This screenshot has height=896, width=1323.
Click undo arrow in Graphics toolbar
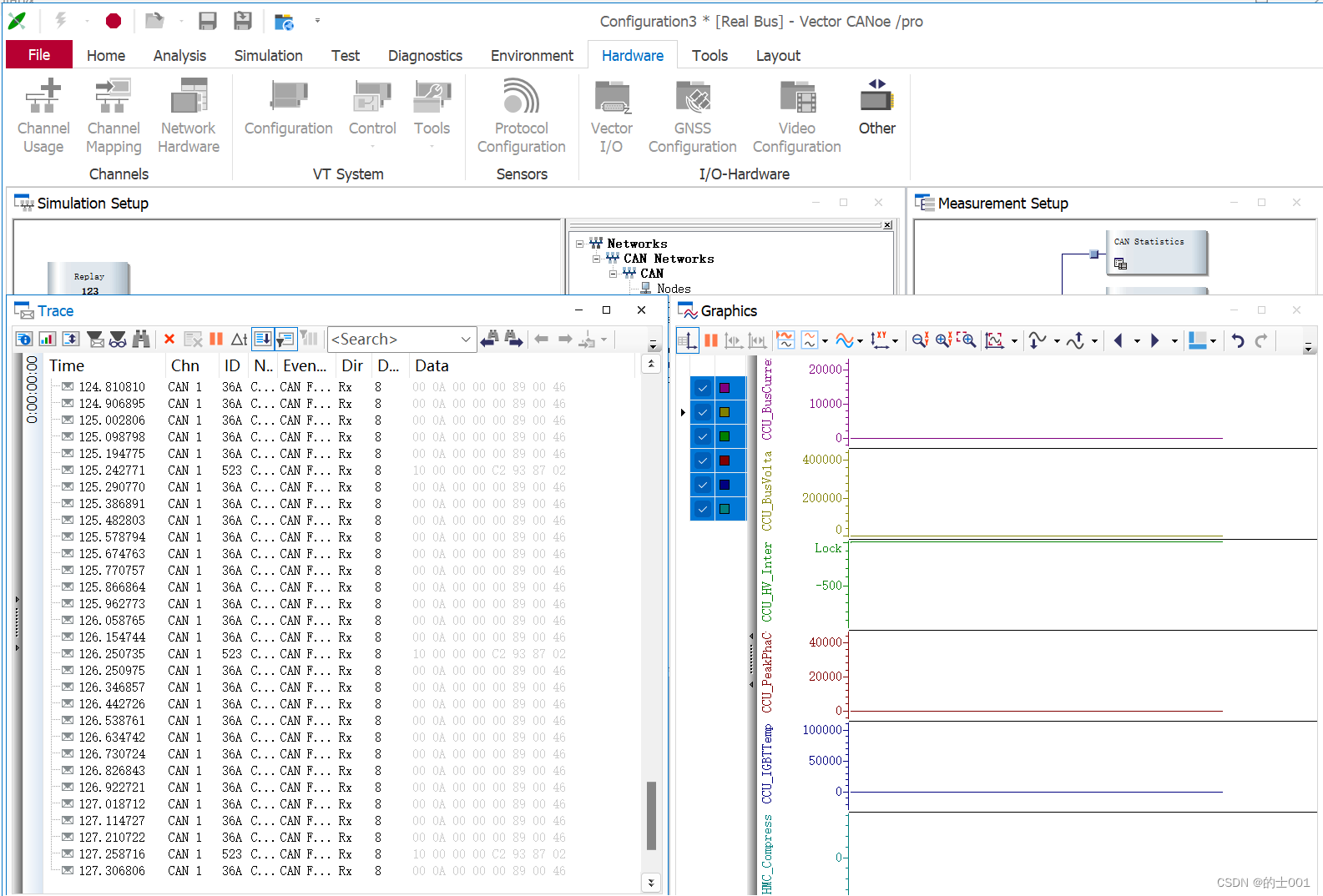(x=1238, y=340)
